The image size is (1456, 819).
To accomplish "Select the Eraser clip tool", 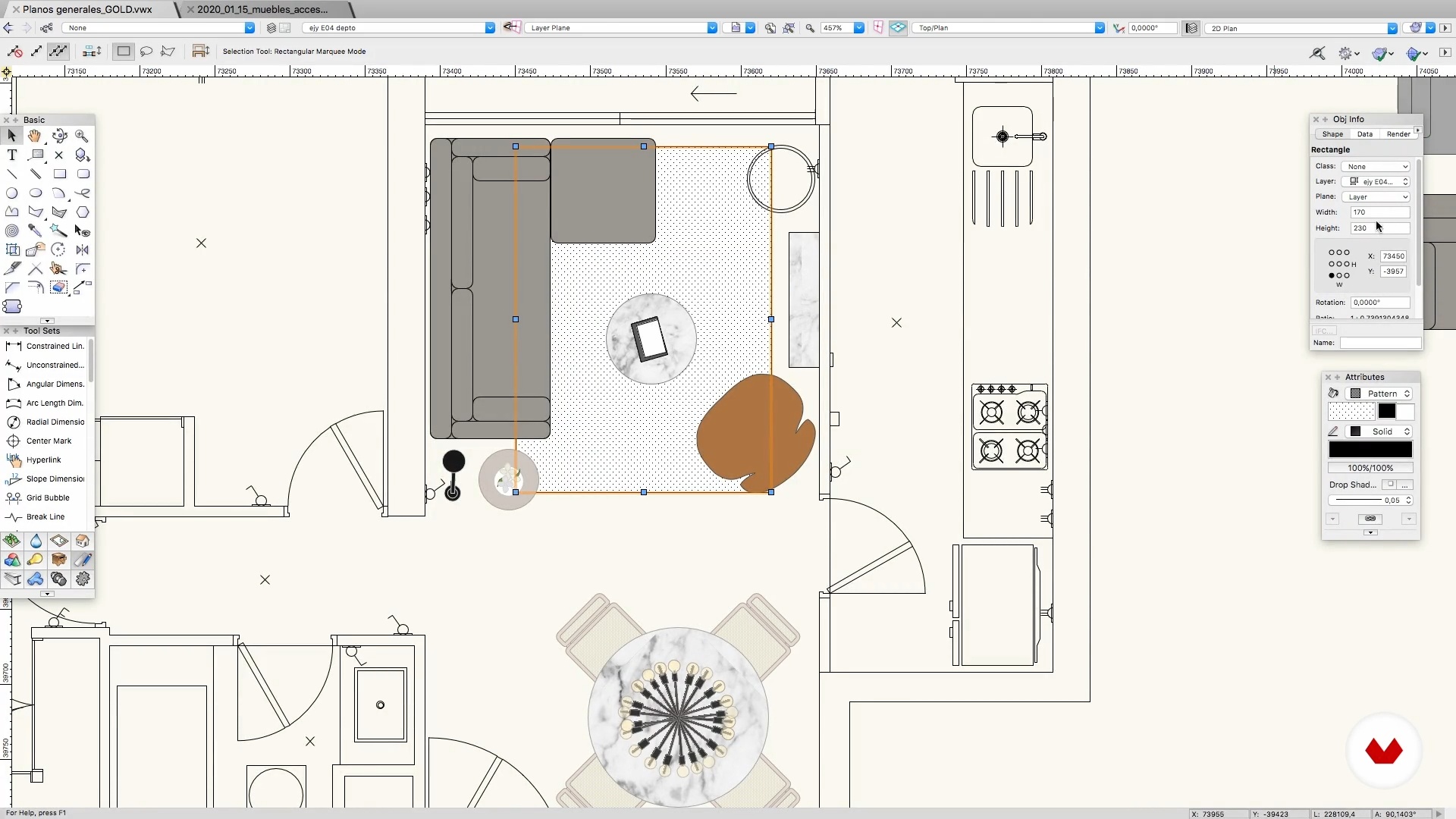I will point(59,287).
